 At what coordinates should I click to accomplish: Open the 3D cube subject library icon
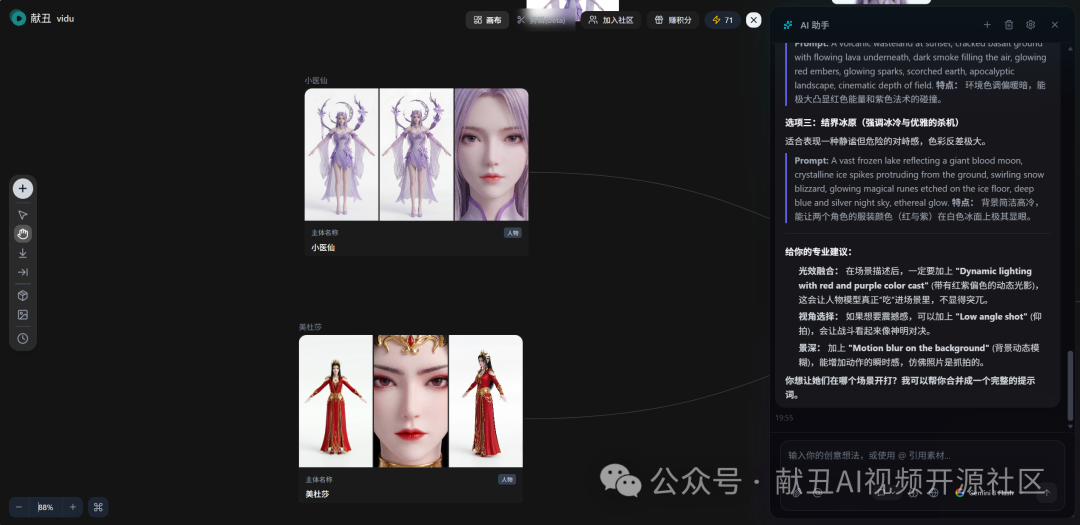(x=23, y=296)
